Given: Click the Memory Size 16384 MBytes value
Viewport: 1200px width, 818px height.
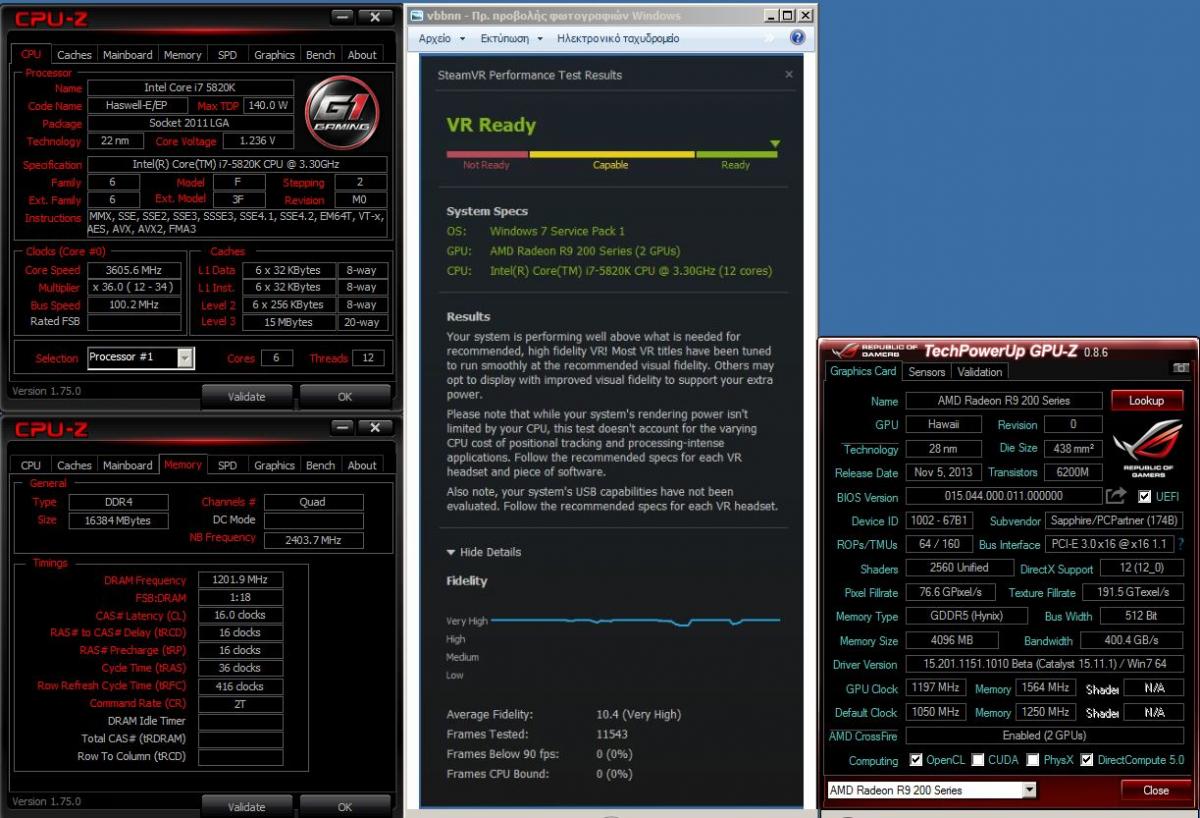Looking at the screenshot, I should (x=118, y=520).
